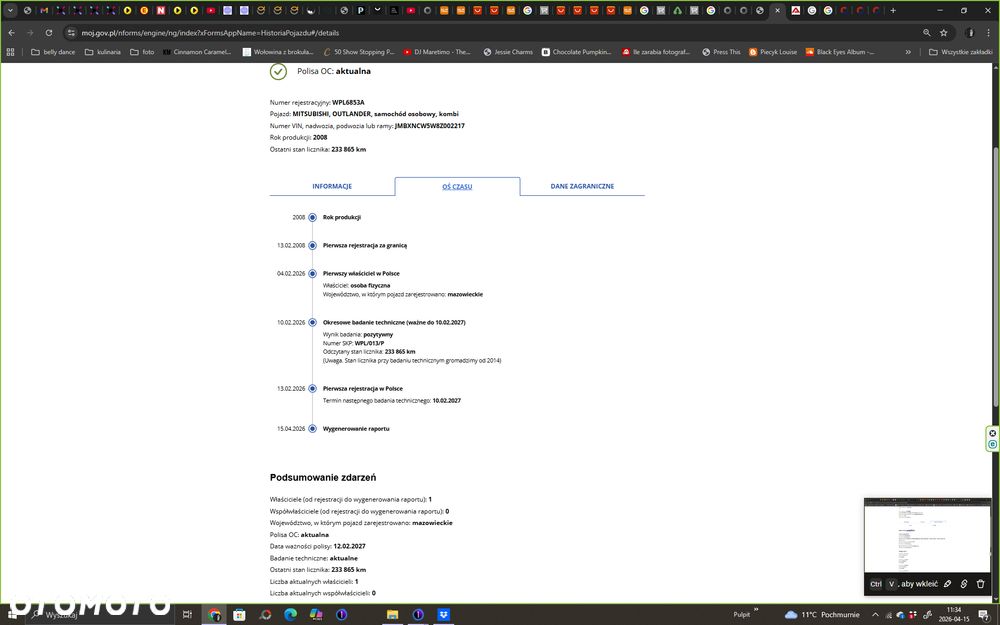Select the OŚ CZASU tab

pos(457,186)
